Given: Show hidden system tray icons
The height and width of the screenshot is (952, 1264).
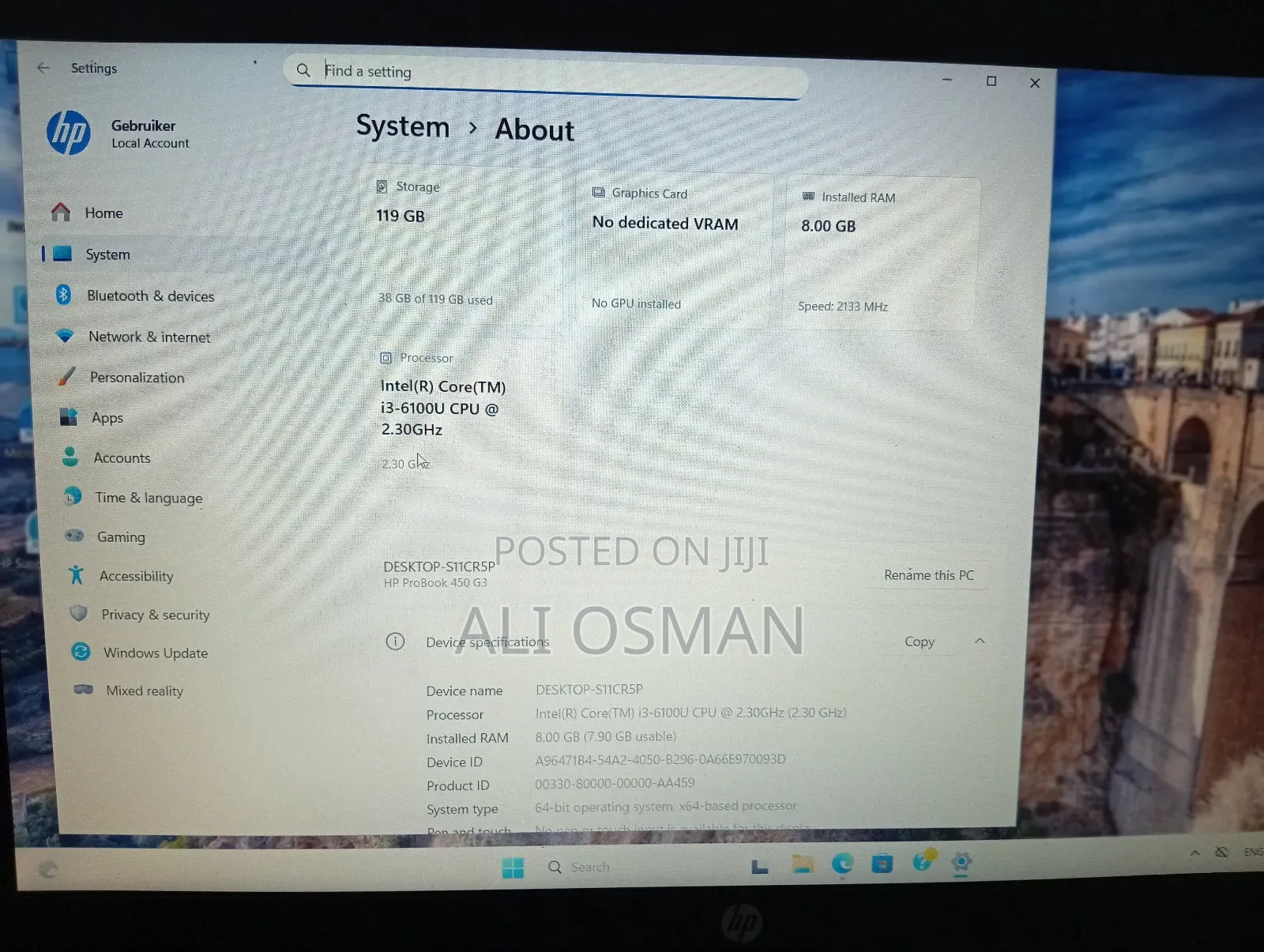Looking at the screenshot, I should tap(1195, 852).
